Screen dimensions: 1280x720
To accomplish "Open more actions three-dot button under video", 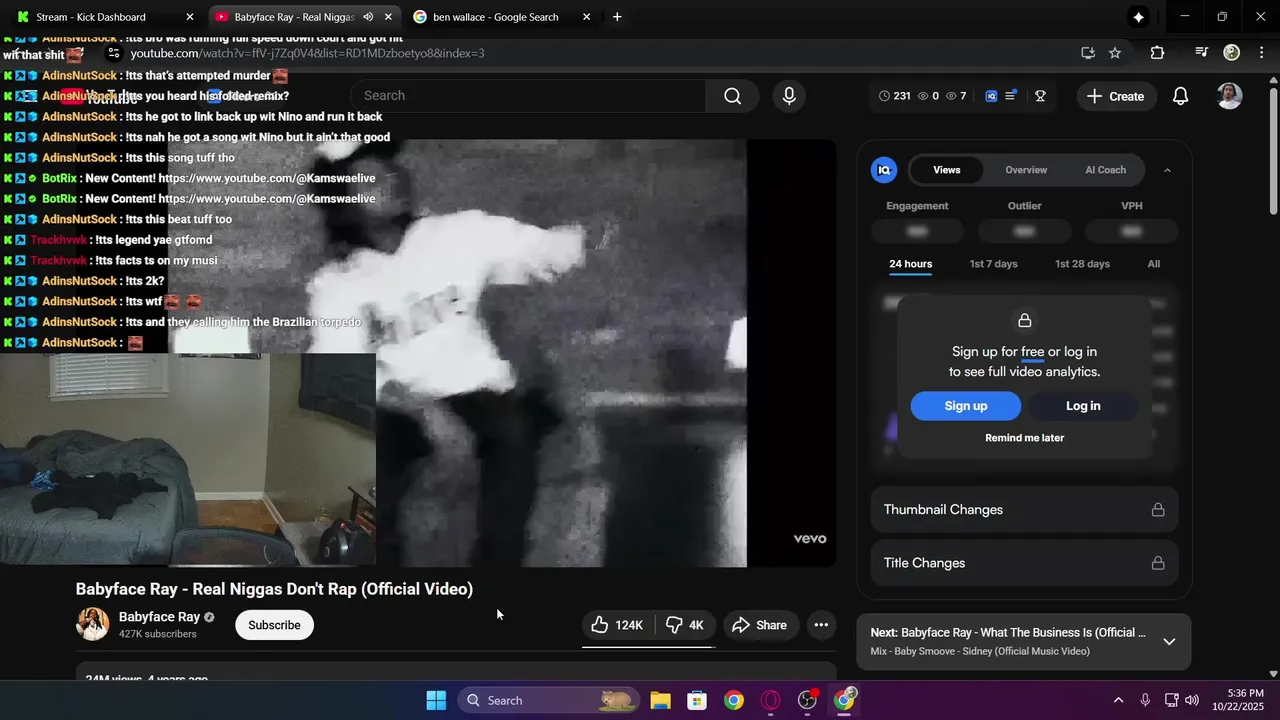I will pos(821,625).
